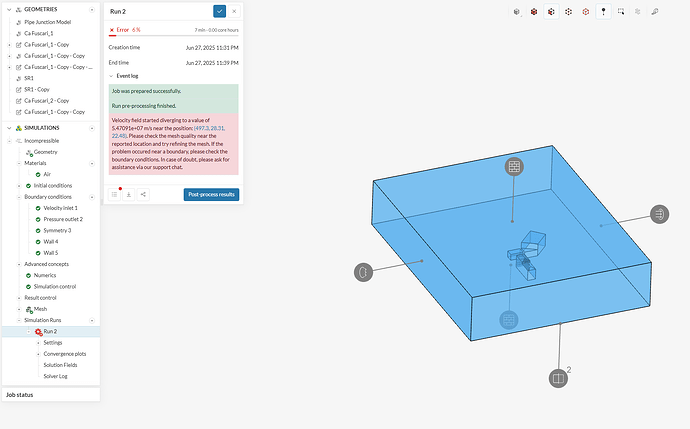The image size is (690, 429).
Task: Click the velocity inlet marker on the right of the model
Action: tap(659, 214)
